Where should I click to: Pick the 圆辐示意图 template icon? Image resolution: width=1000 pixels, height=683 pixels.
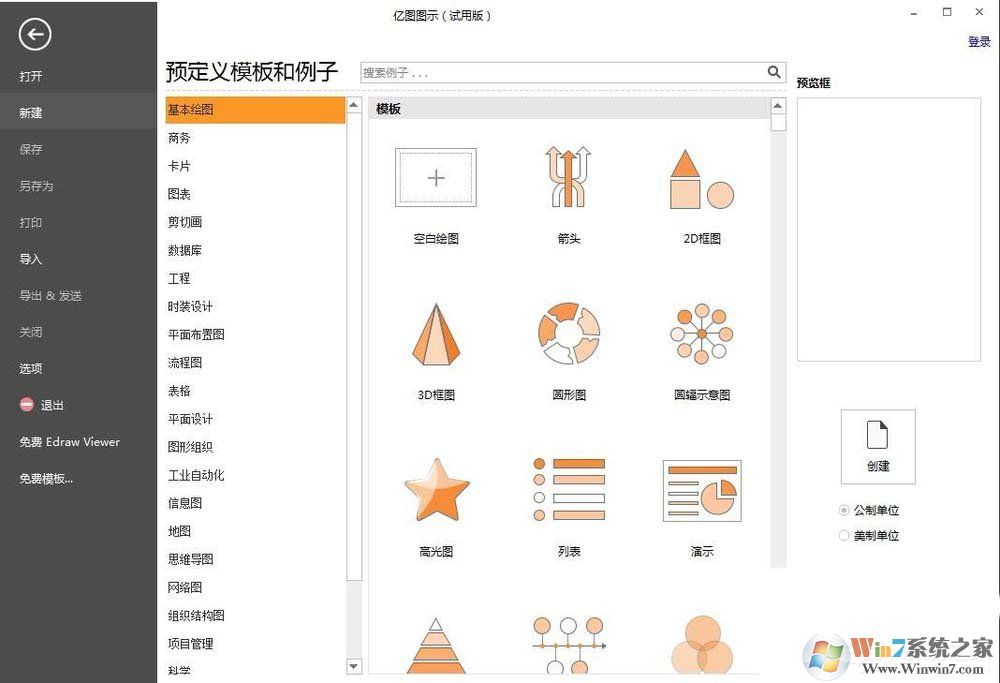click(x=700, y=333)
